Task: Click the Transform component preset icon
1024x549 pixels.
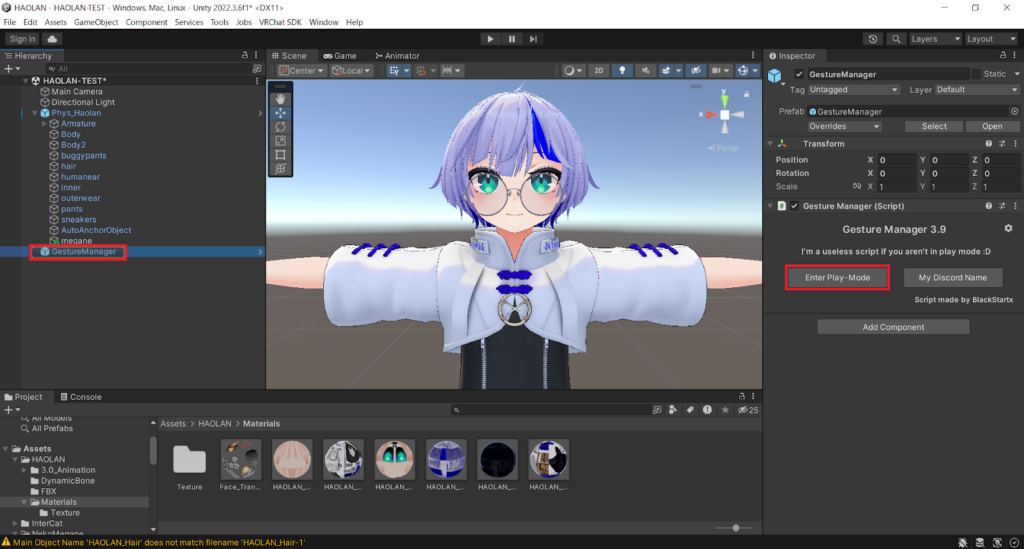Action: [x=1002, y=144]
